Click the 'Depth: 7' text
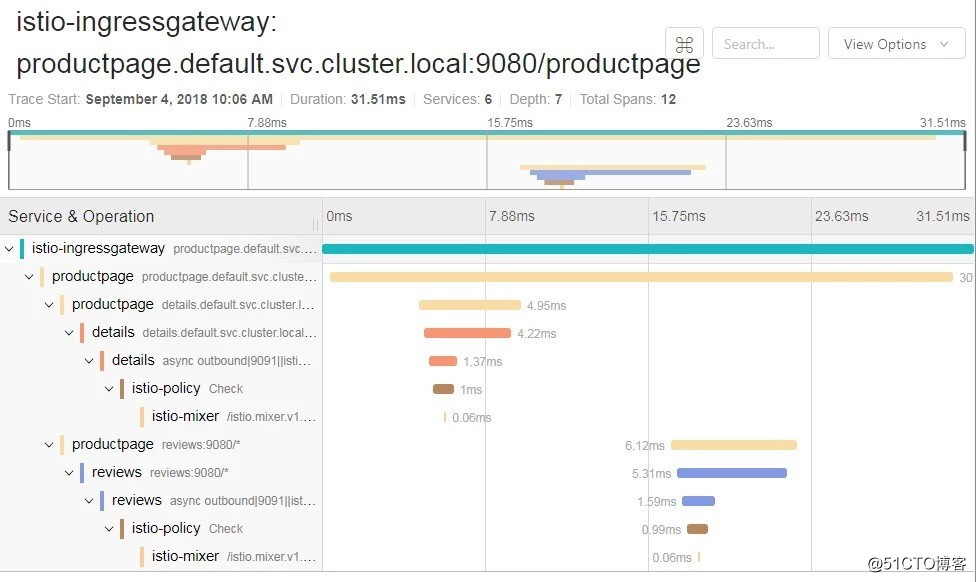Viewport: 976px width, 582px height. (536, 100)
